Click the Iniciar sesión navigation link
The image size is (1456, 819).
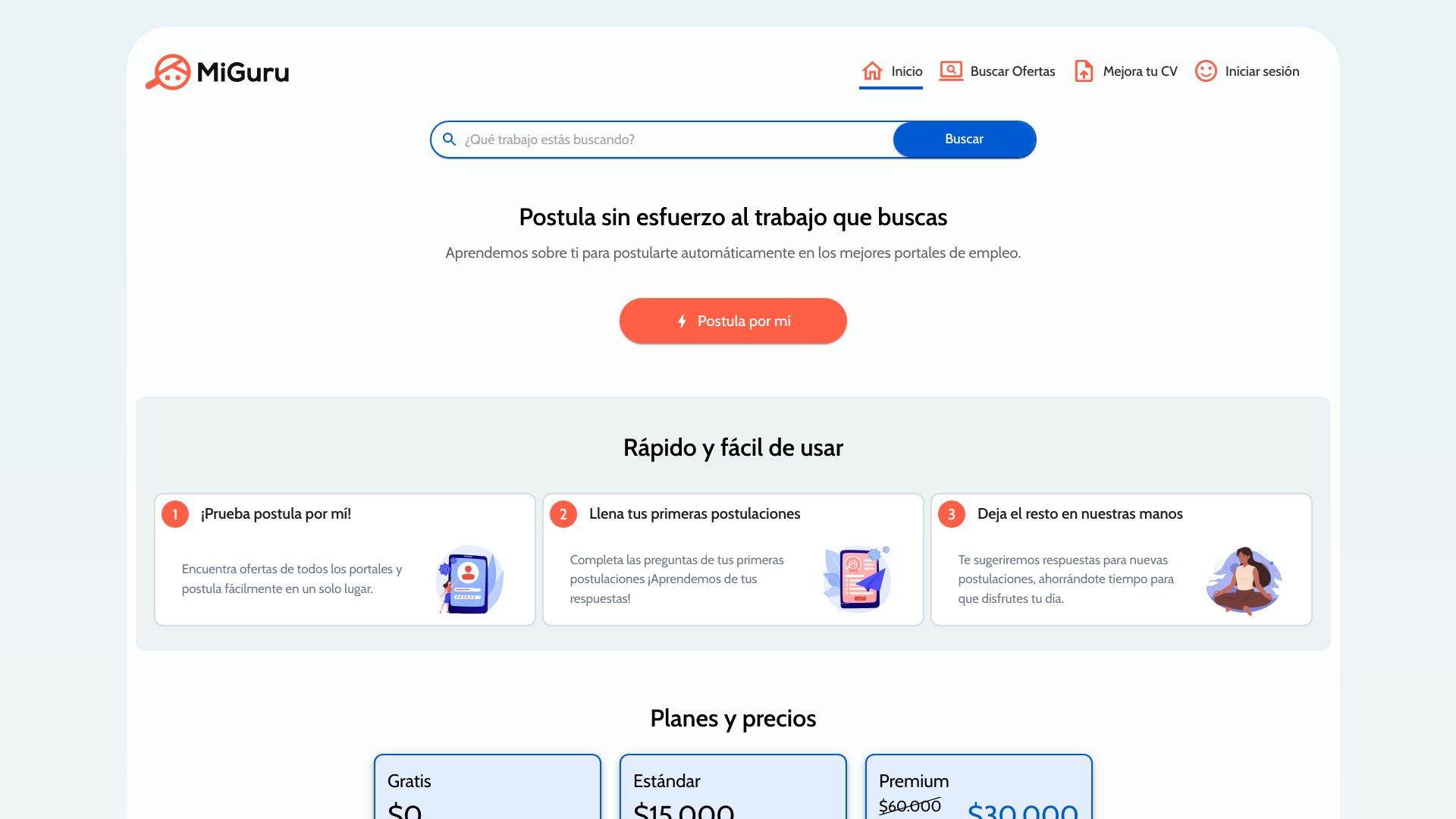tap(1247, 71)
